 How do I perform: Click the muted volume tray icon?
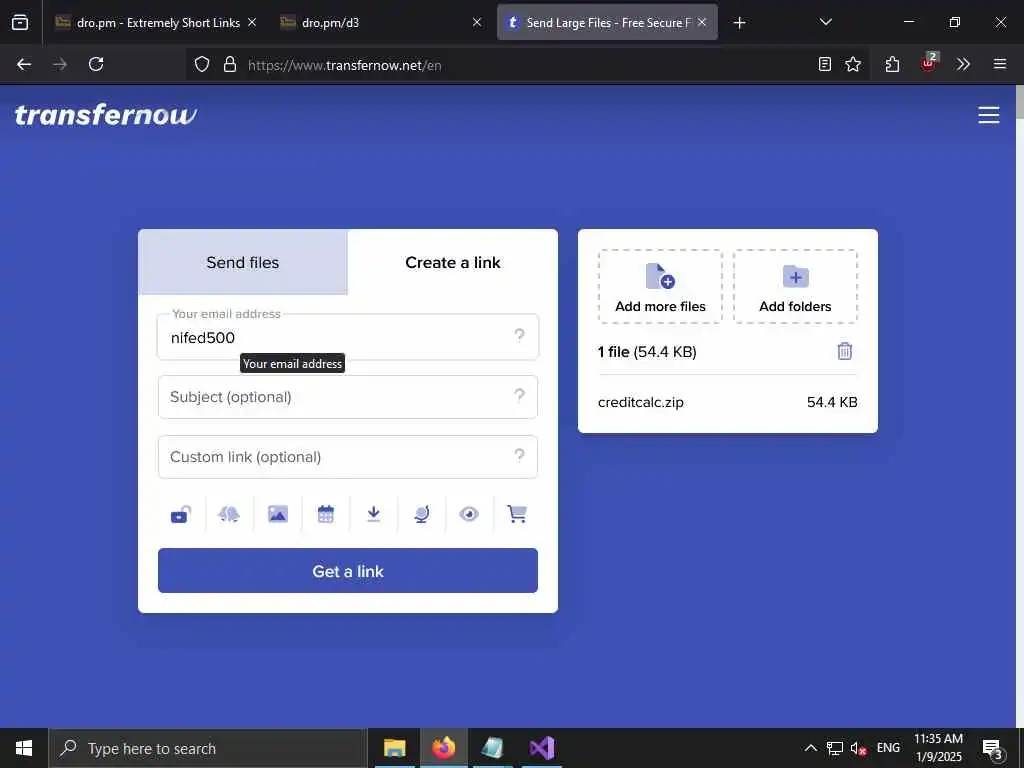858,748
